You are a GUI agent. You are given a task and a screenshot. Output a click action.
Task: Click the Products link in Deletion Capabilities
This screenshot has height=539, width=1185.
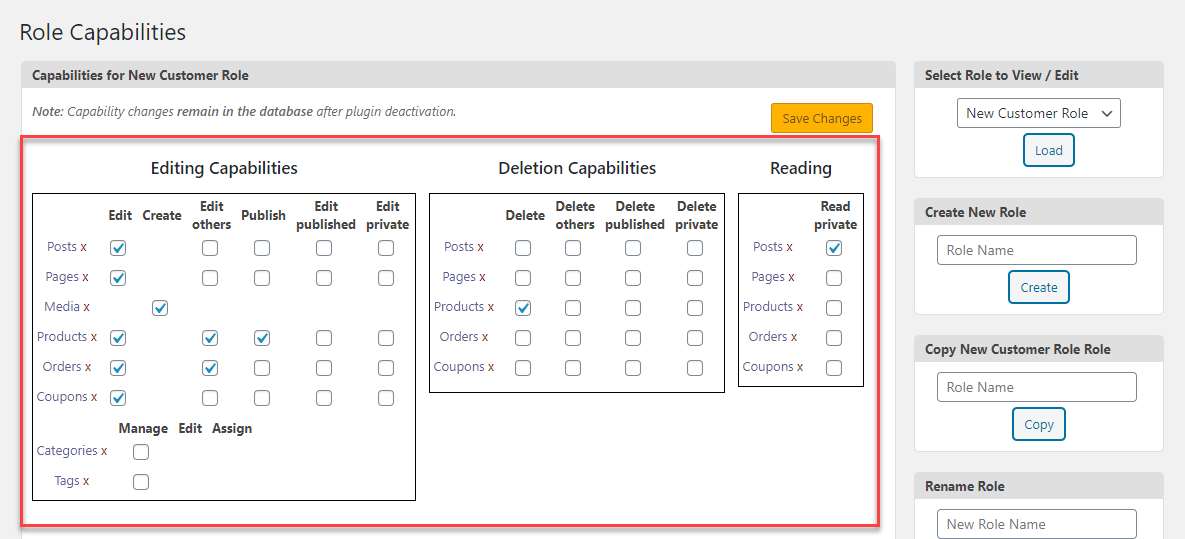pyautogui.click(x=459, y=306)
